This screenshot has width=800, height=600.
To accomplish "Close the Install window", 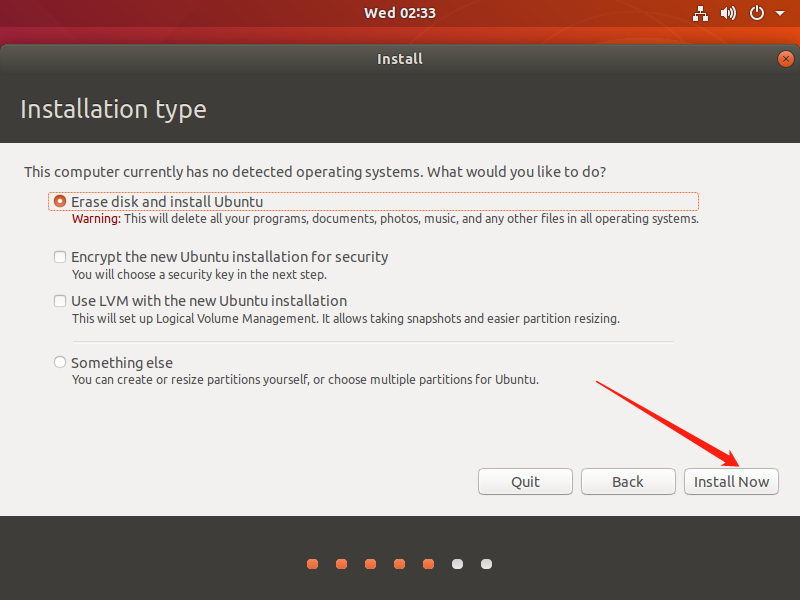I will [x=786, y=59].
